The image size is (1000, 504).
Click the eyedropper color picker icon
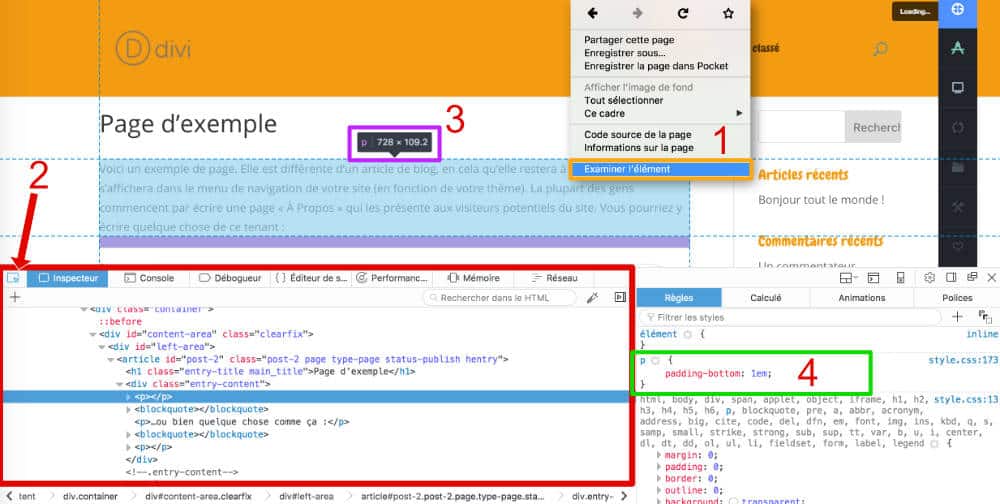coord(592,297)
